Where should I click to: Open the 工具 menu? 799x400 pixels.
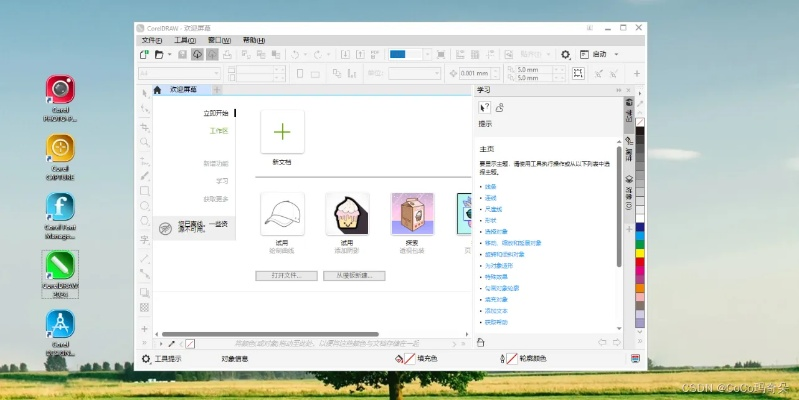coord(184,40)
